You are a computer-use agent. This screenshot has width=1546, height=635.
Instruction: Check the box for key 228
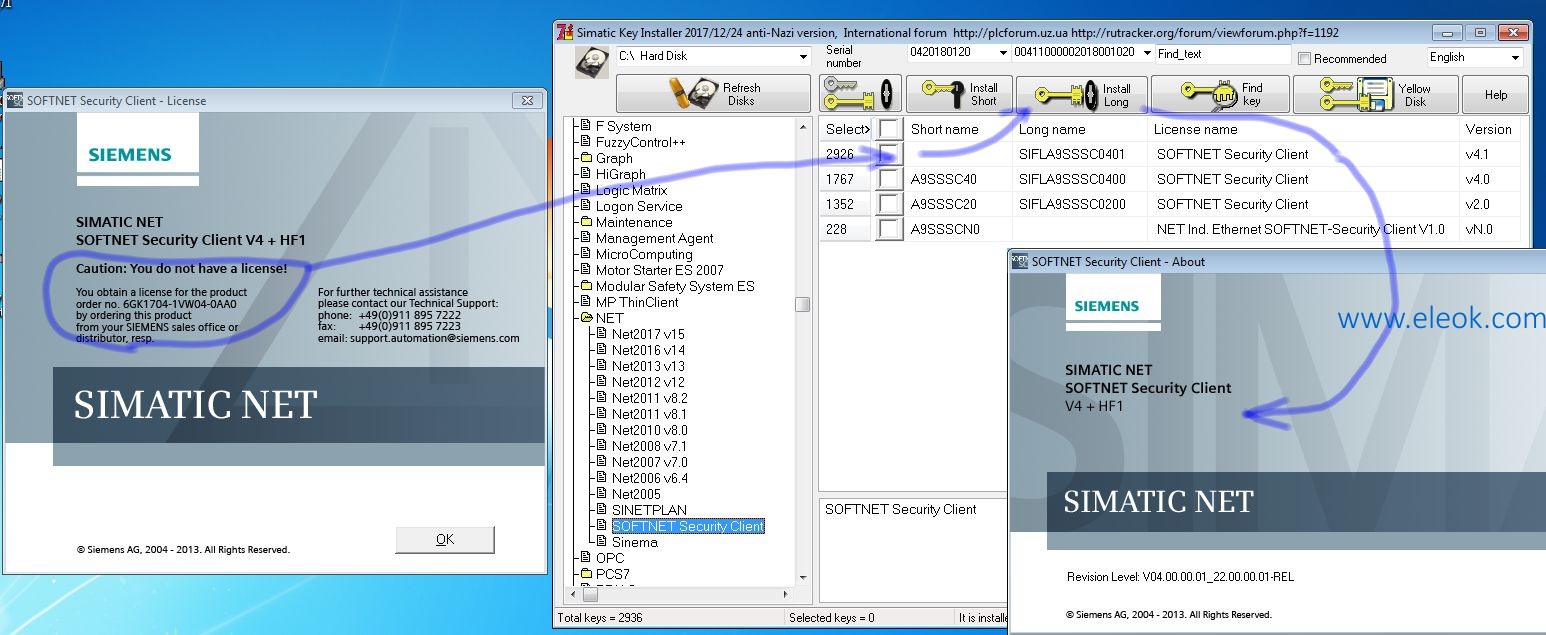coord(889,229)
